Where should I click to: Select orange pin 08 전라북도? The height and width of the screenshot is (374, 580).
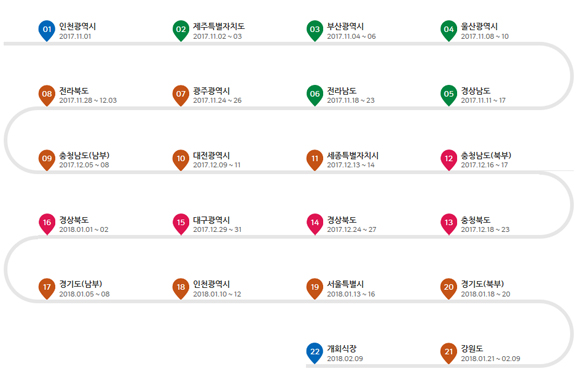click(47, 95)
